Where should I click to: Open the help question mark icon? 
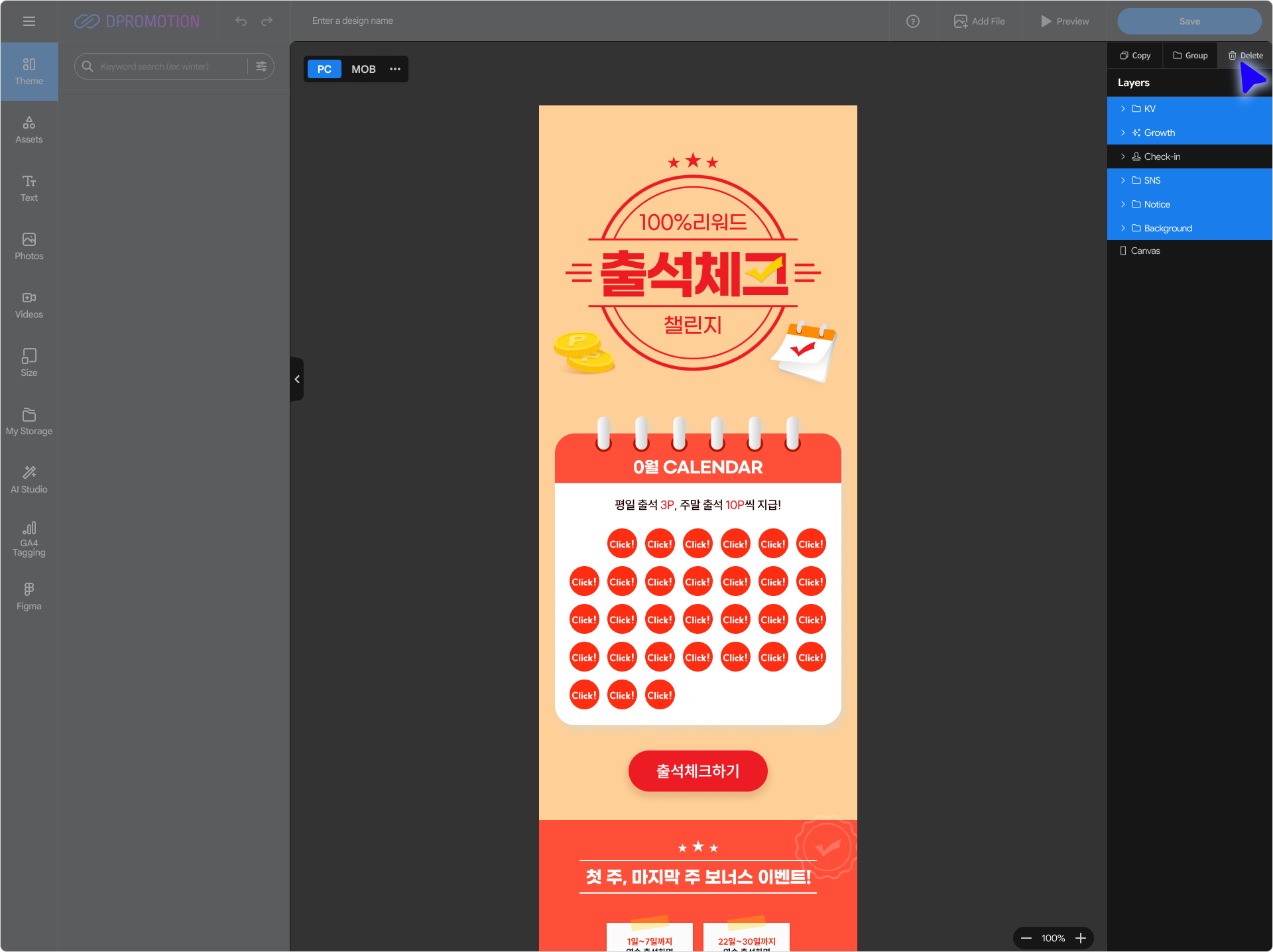(913, 21)
